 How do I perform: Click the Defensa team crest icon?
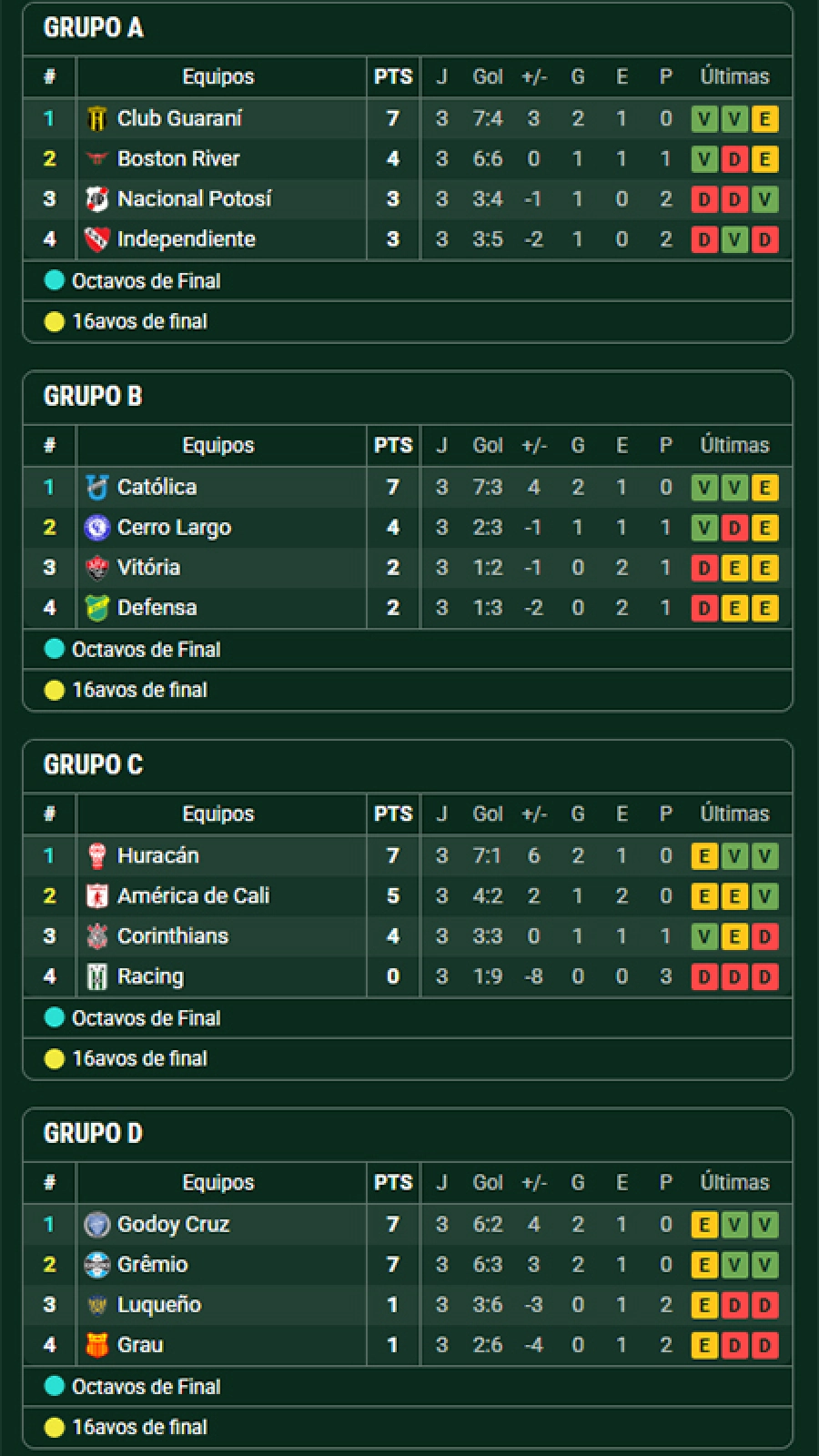pos(96,608)
